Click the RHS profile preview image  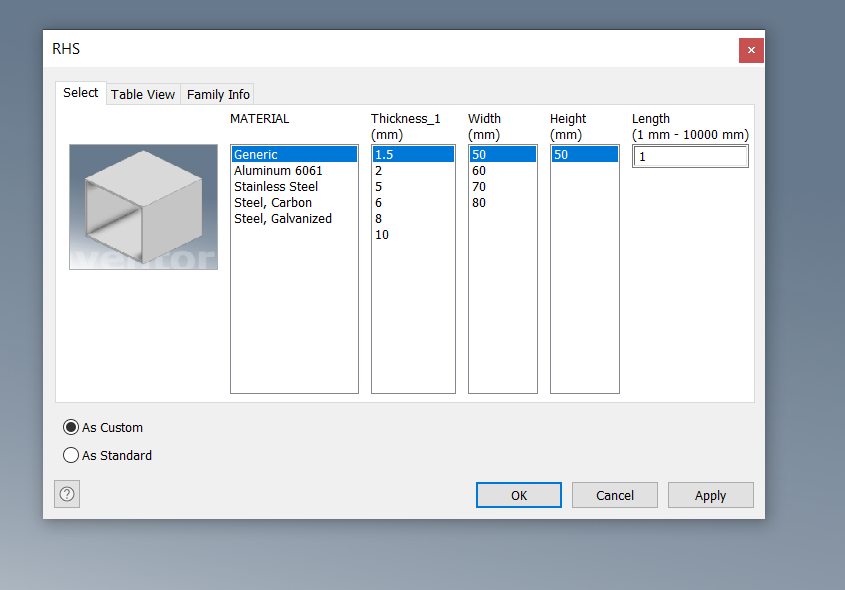[143, 207]
